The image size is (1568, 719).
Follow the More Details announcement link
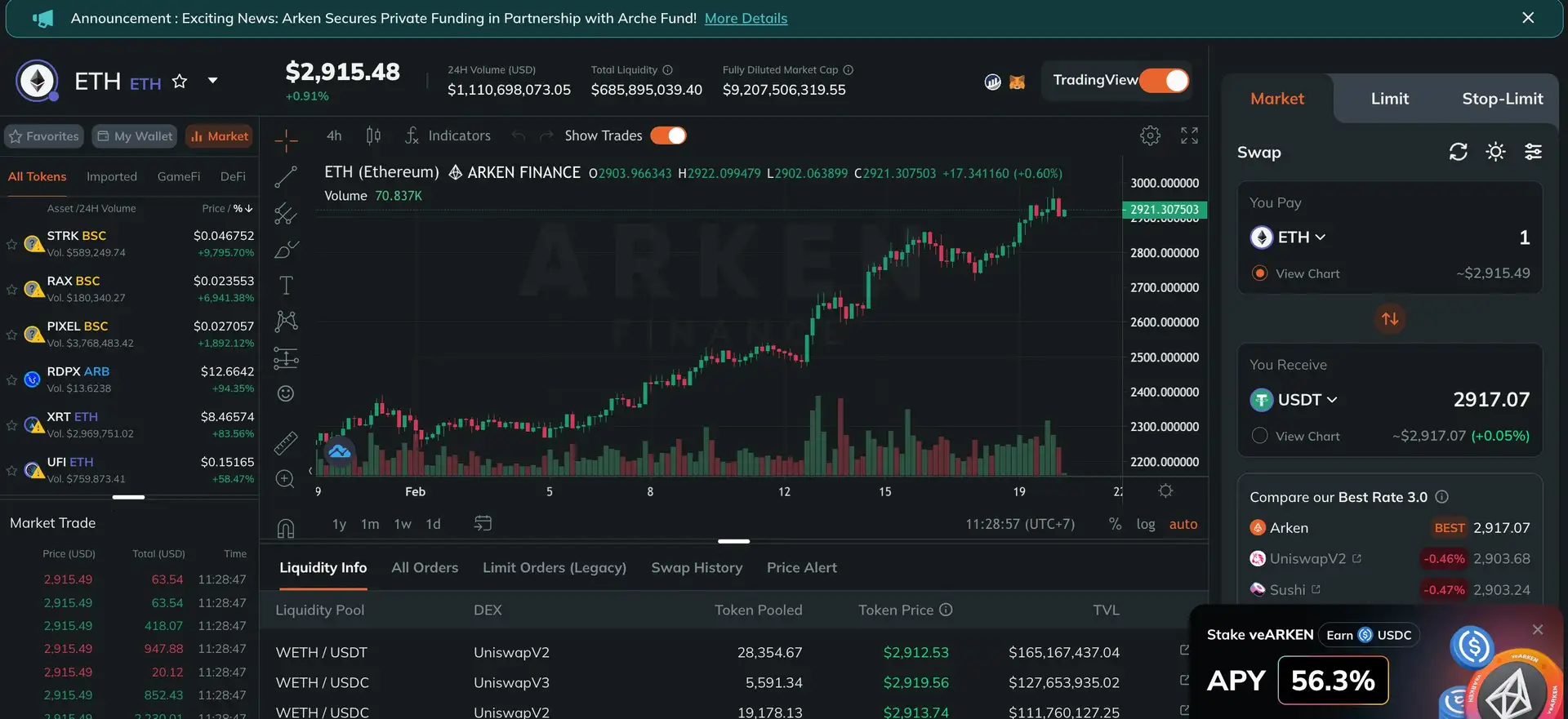[x=746, y=18]
